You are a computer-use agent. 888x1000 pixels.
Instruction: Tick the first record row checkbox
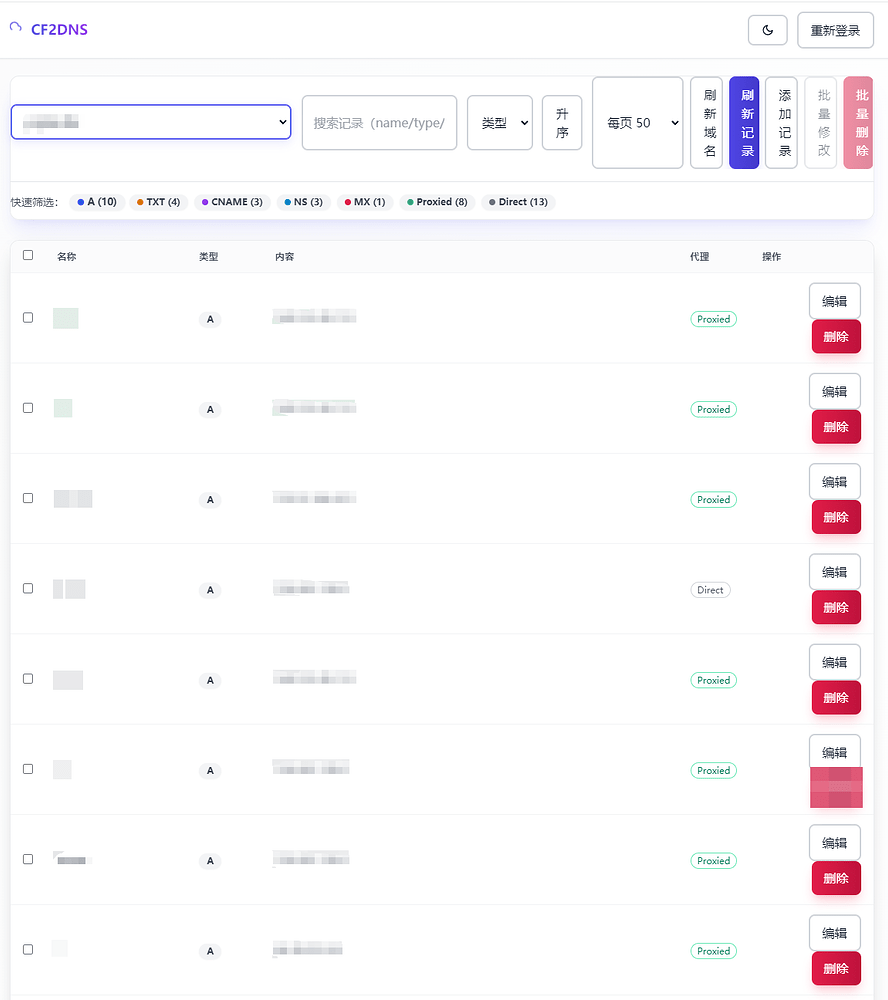click(x=28, y=318)
